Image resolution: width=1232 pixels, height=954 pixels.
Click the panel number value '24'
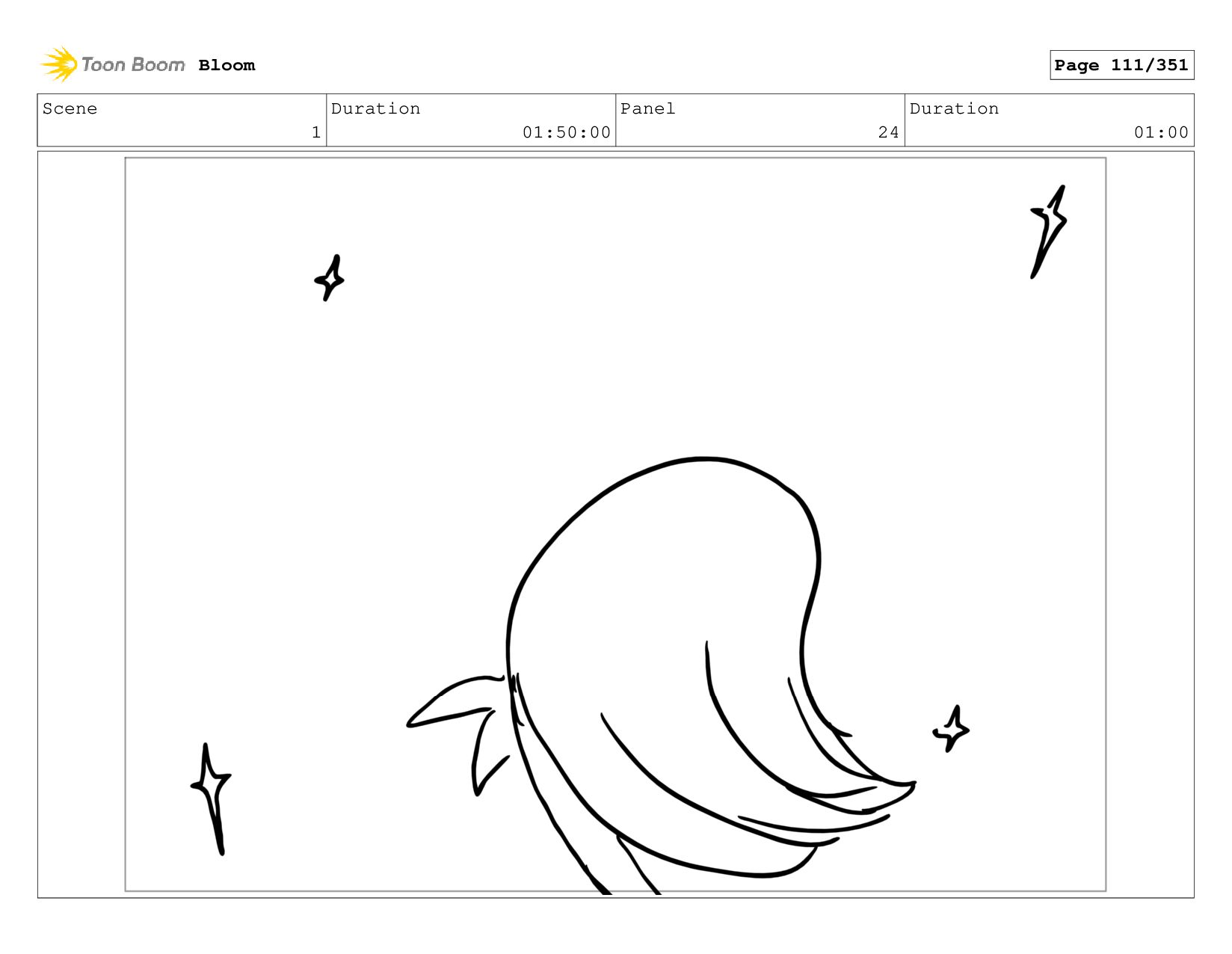tap(888, 132)
